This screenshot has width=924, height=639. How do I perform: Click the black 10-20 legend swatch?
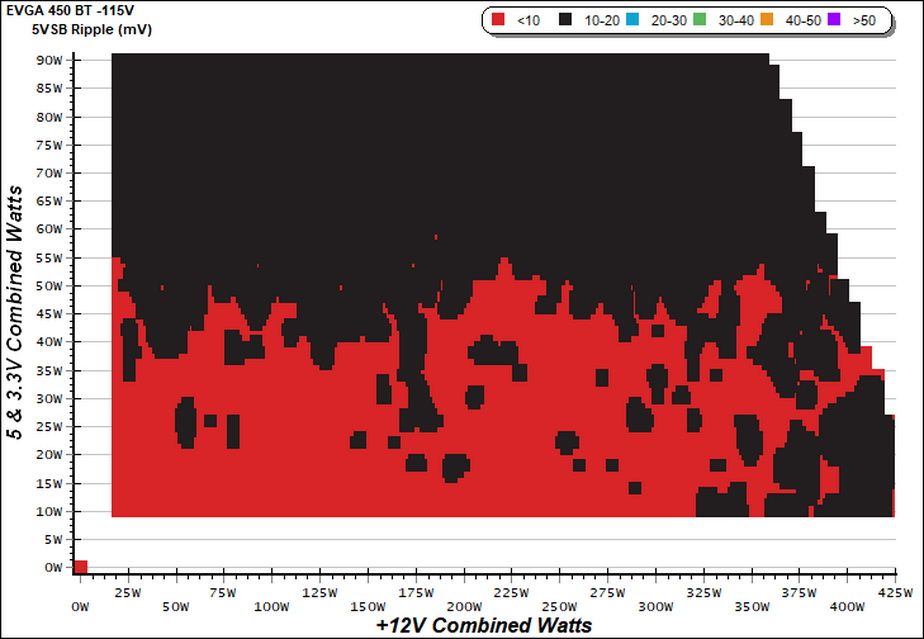(x=566, y=19)
